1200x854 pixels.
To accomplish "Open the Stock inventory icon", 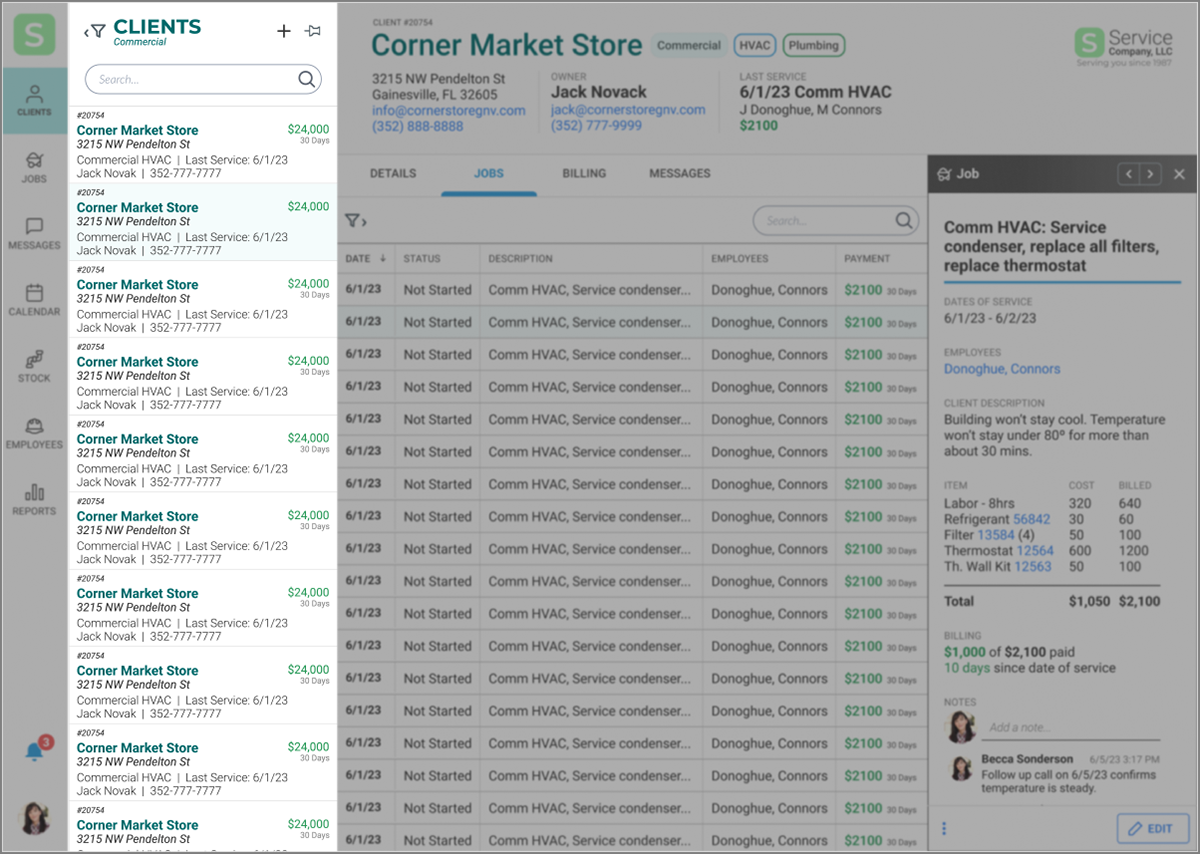I will pos(34,366).
